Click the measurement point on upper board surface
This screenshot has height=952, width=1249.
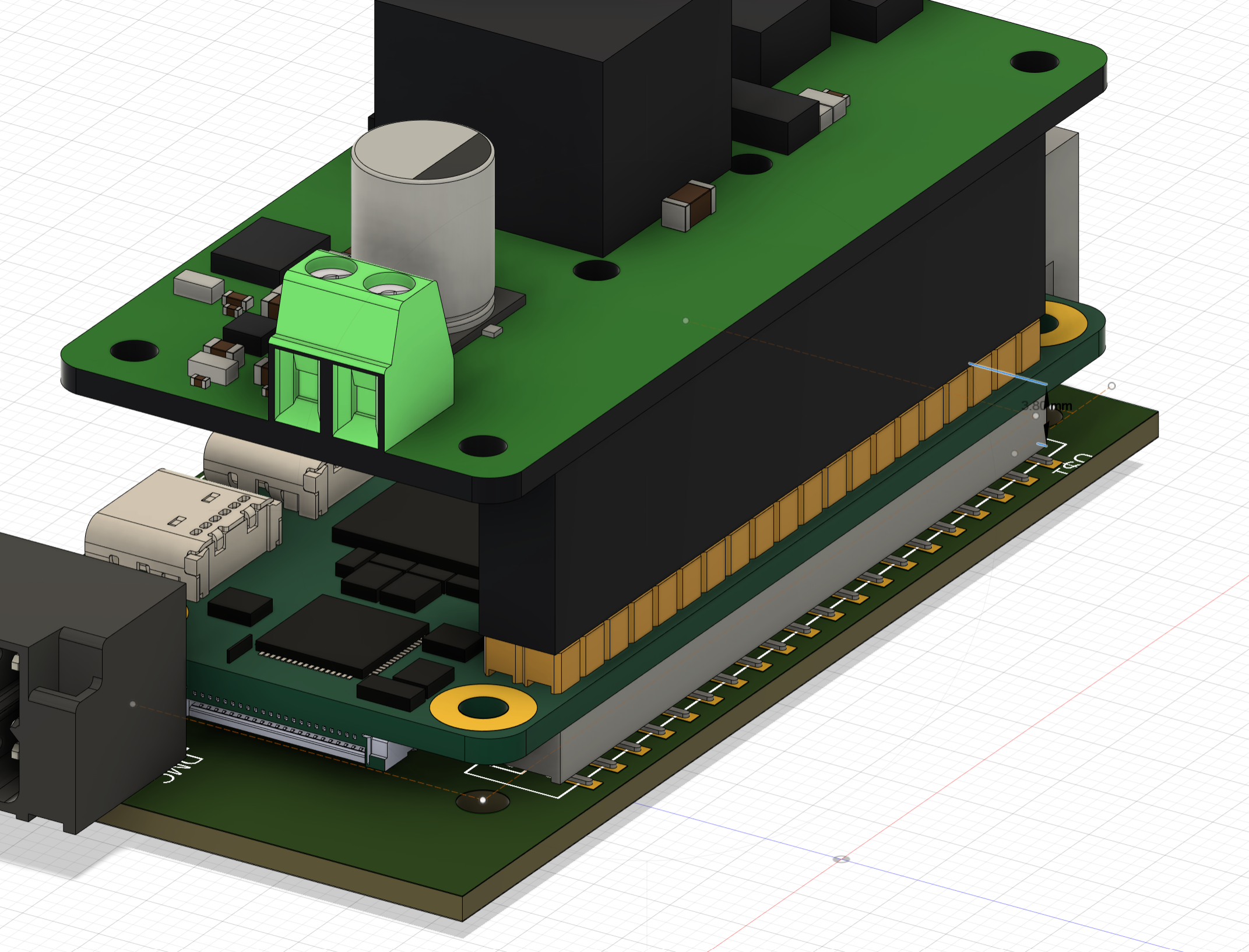685,321
